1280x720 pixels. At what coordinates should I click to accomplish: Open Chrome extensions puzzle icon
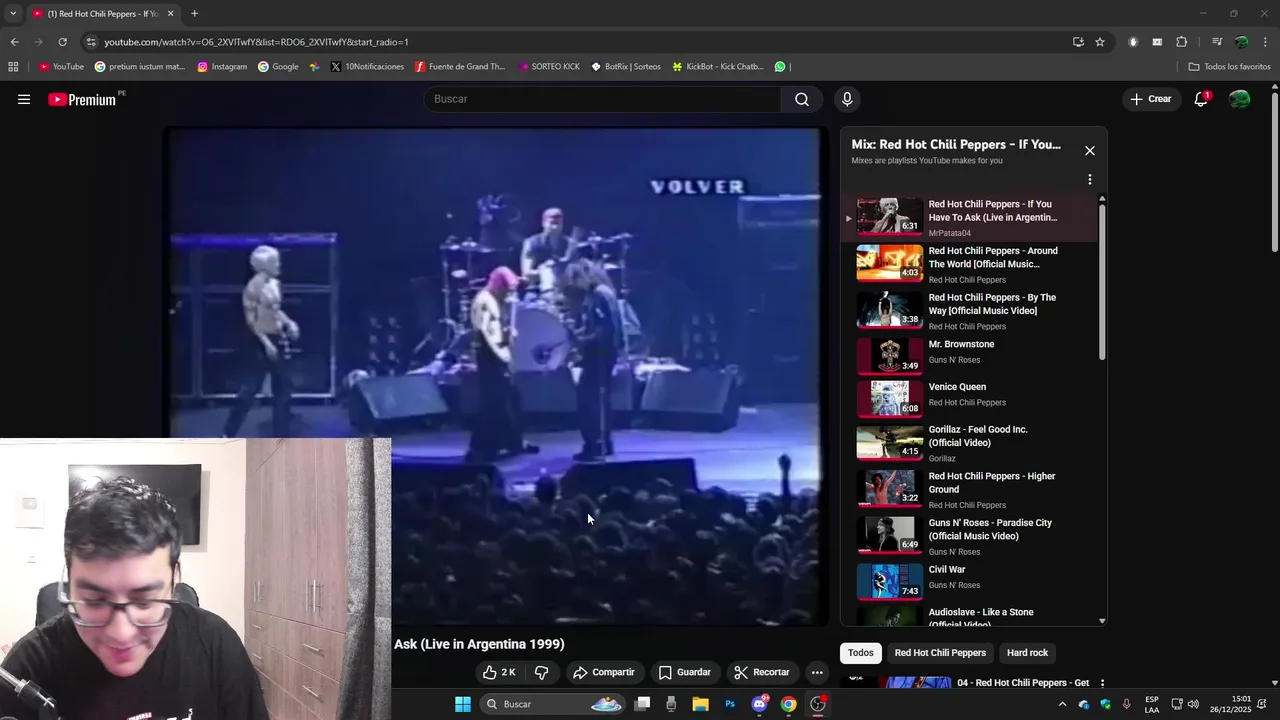pos(1181,42)
